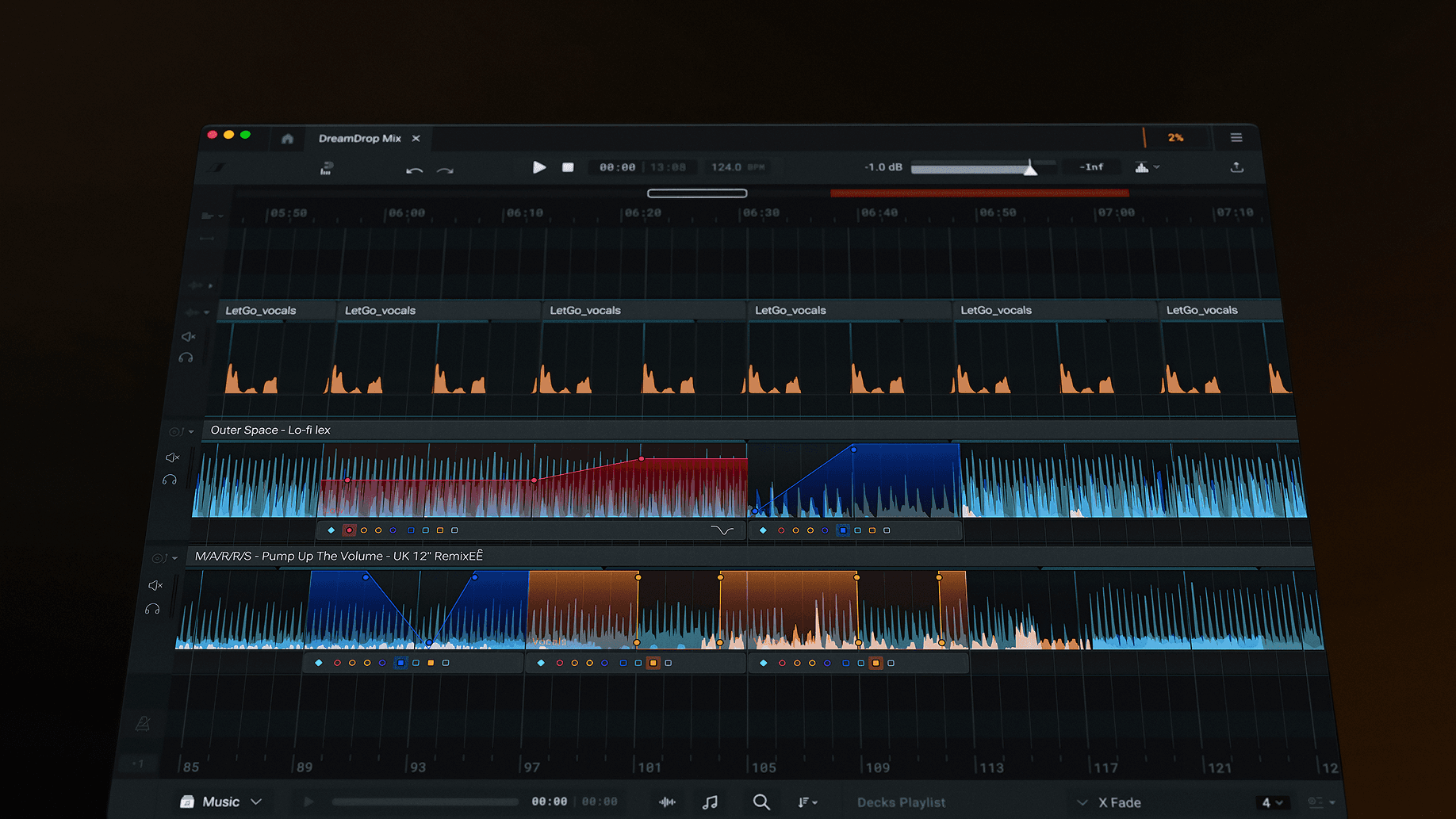1456x819 pixels.
Task: Open the limiter dropdown next to the dB meter
Action: click(1147, 167)
